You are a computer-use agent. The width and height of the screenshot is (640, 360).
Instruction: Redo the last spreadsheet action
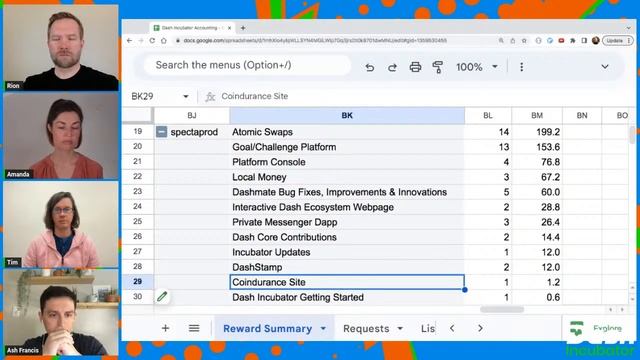click(392, 67)
